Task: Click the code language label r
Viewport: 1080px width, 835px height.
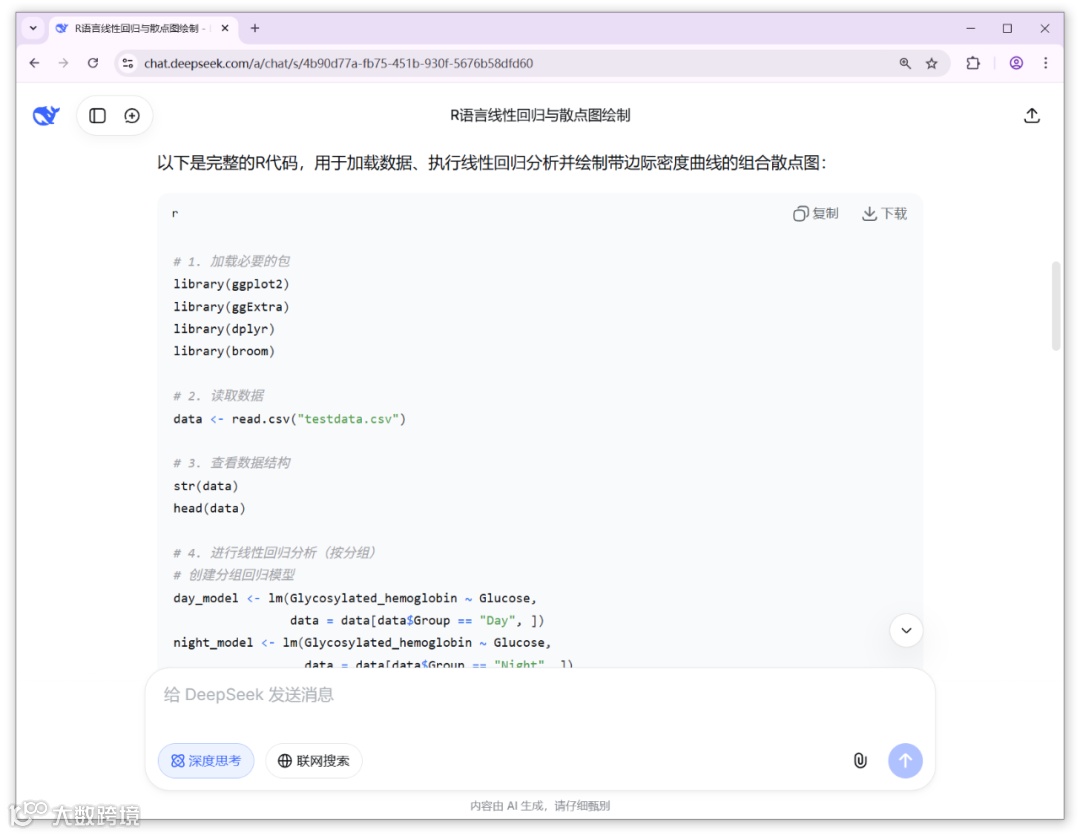Action: point(175,214)
